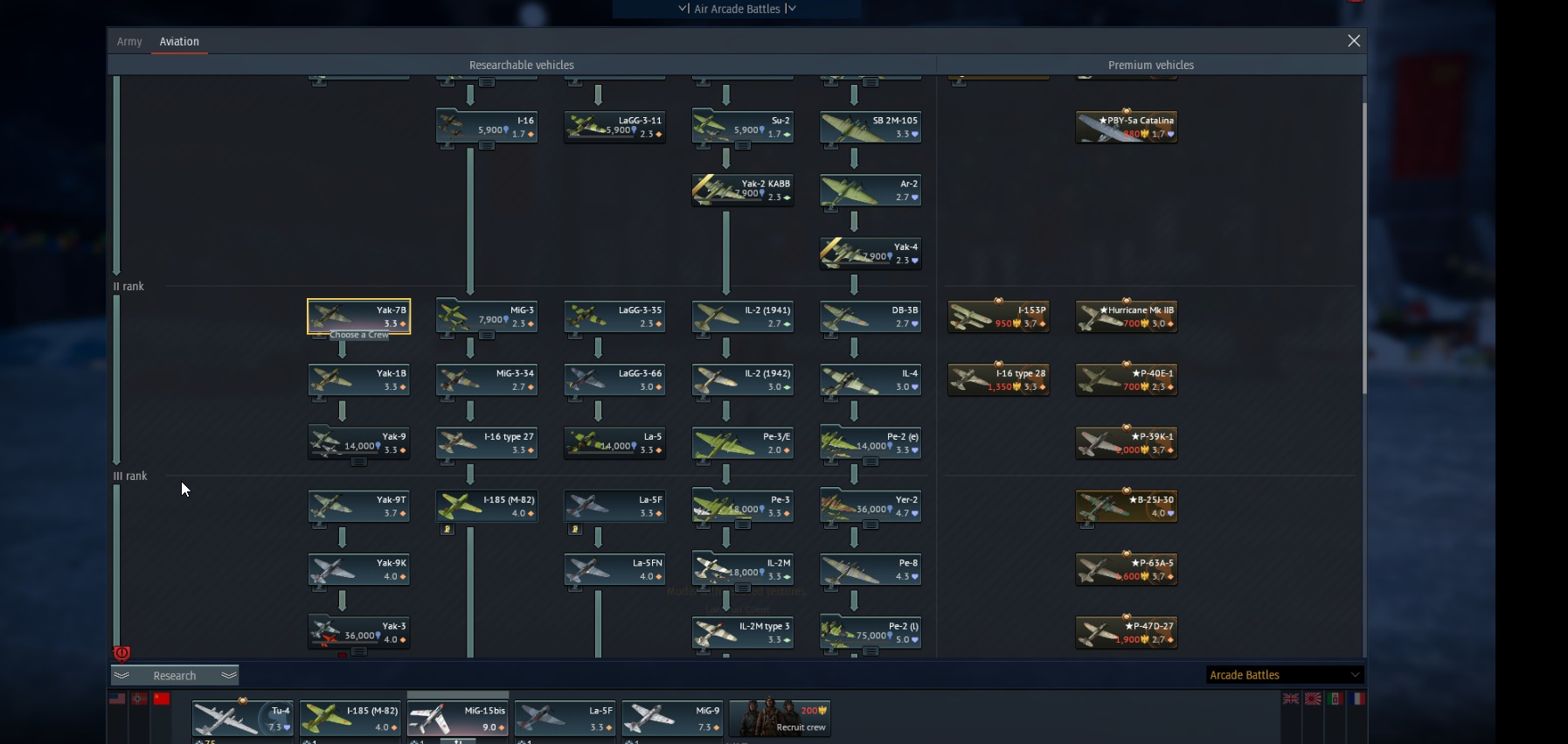Select the Japan rising sun flag
The width and height of the screenshot is (1568, 744).
(x=1313, y=699)
